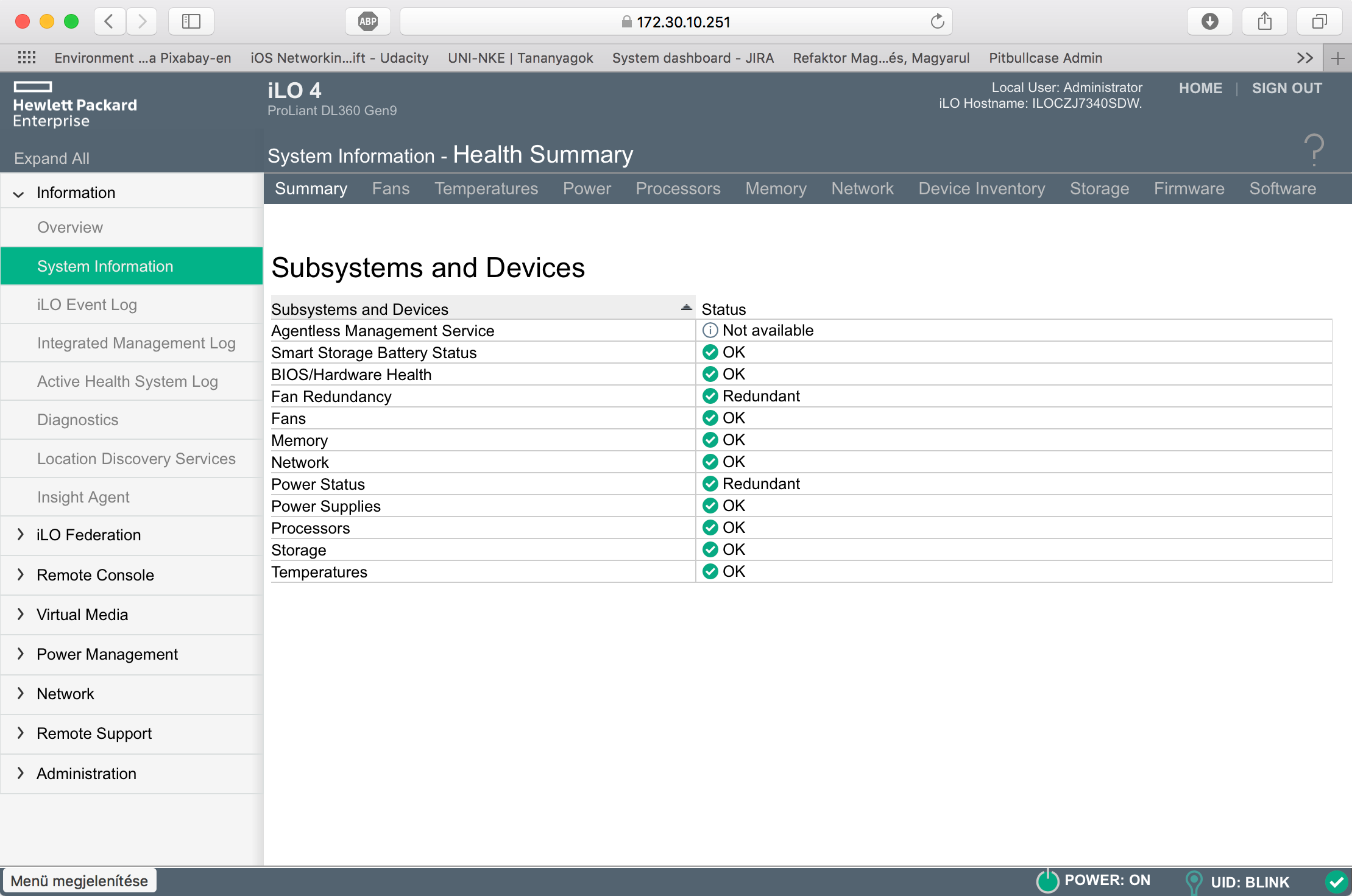This screenshot has height=896, width=1352.
Task: Open the Pitbullcase Admin bookmark
Action: 1046,58
